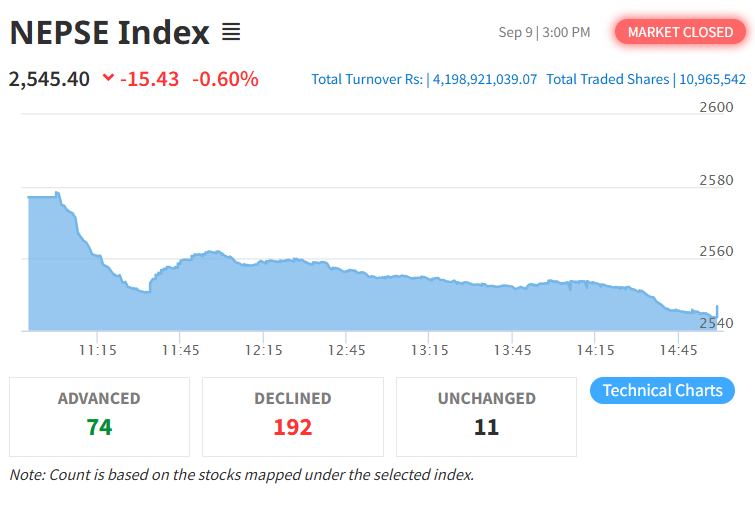Click the Sep 9 3:00 PM timestamp
The height and width of the screenshot is (510, 755).
(x=544, y=32)
